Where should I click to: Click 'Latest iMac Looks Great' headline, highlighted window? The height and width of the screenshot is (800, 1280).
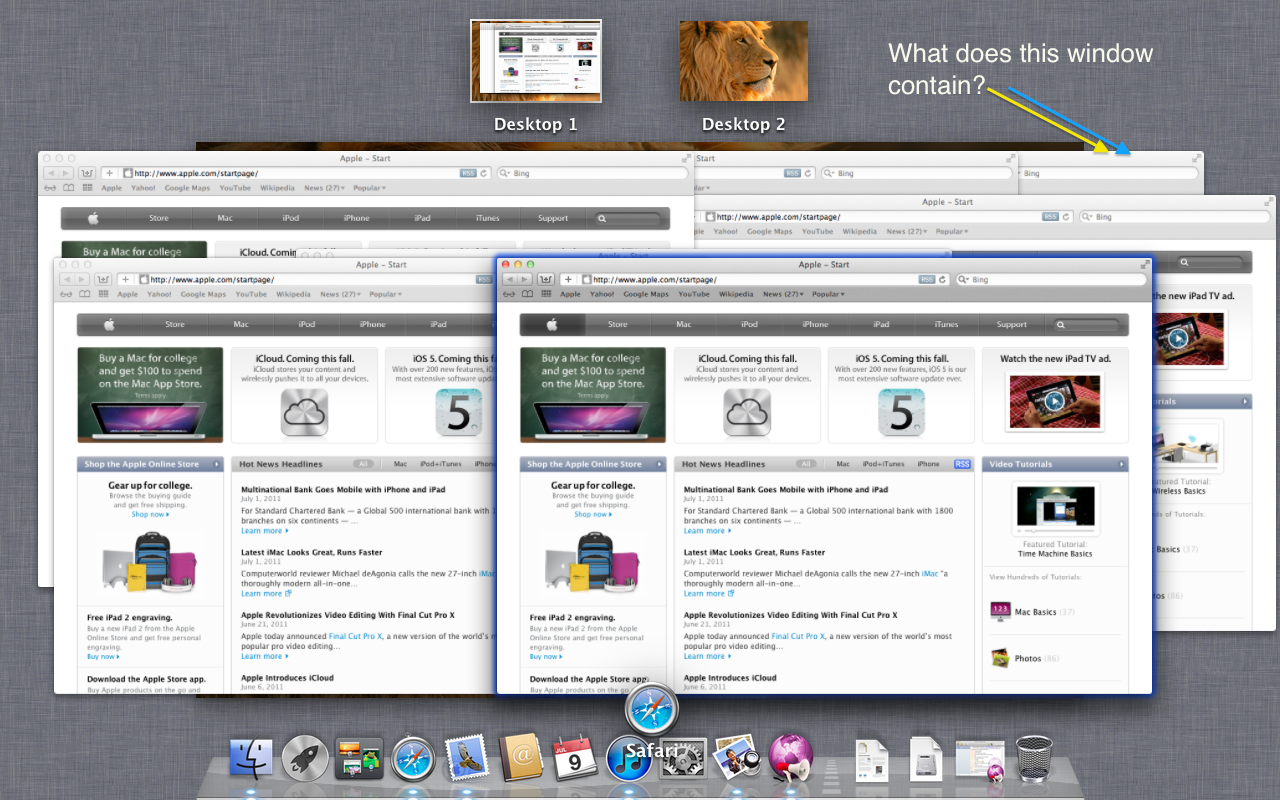tap(754, 552)
